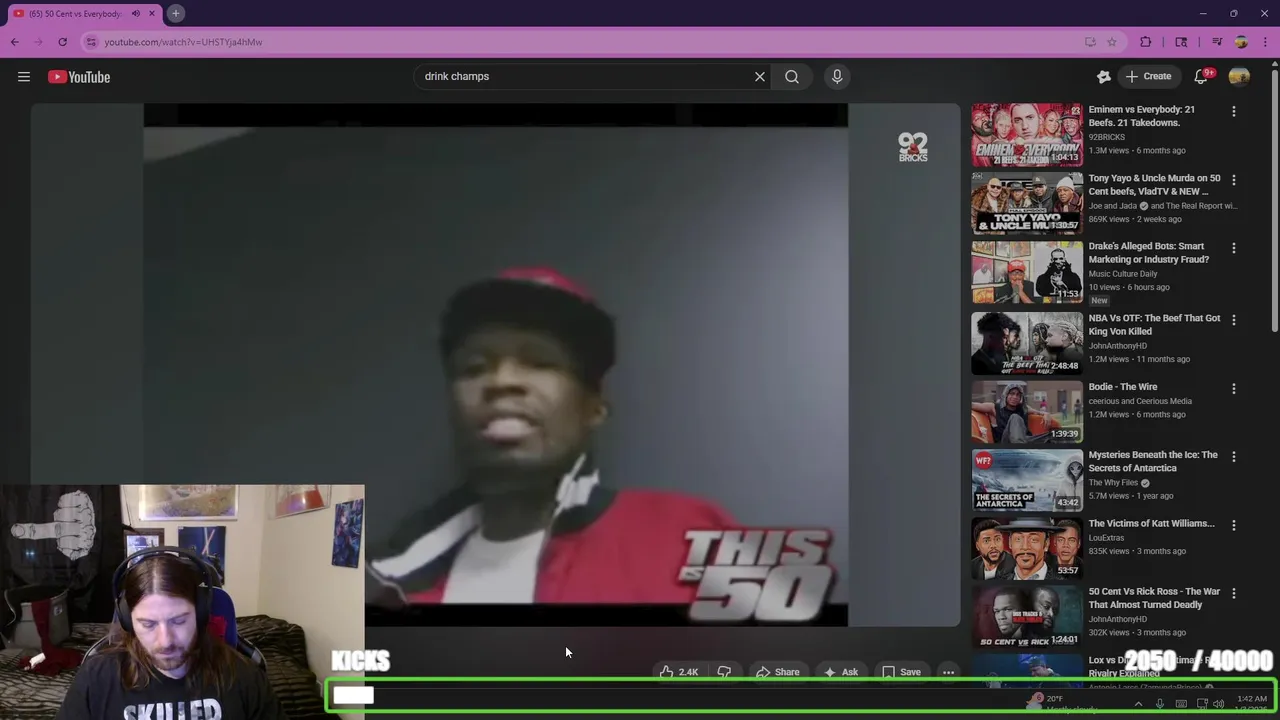
Task: Open the Drake's Alleged Bots thumbnail
Action: coord(1026,271)
